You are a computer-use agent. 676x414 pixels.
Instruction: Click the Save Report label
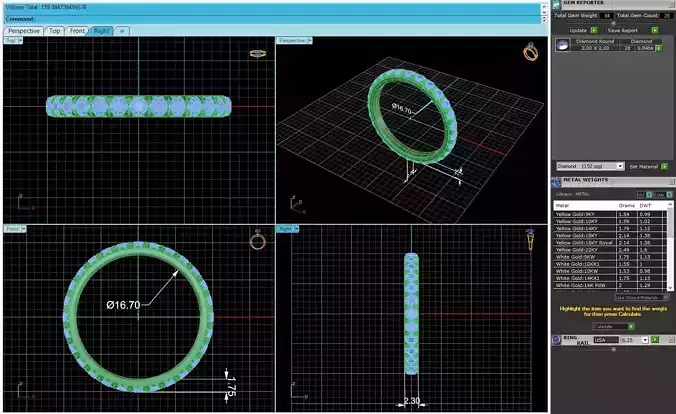point(623,30)
